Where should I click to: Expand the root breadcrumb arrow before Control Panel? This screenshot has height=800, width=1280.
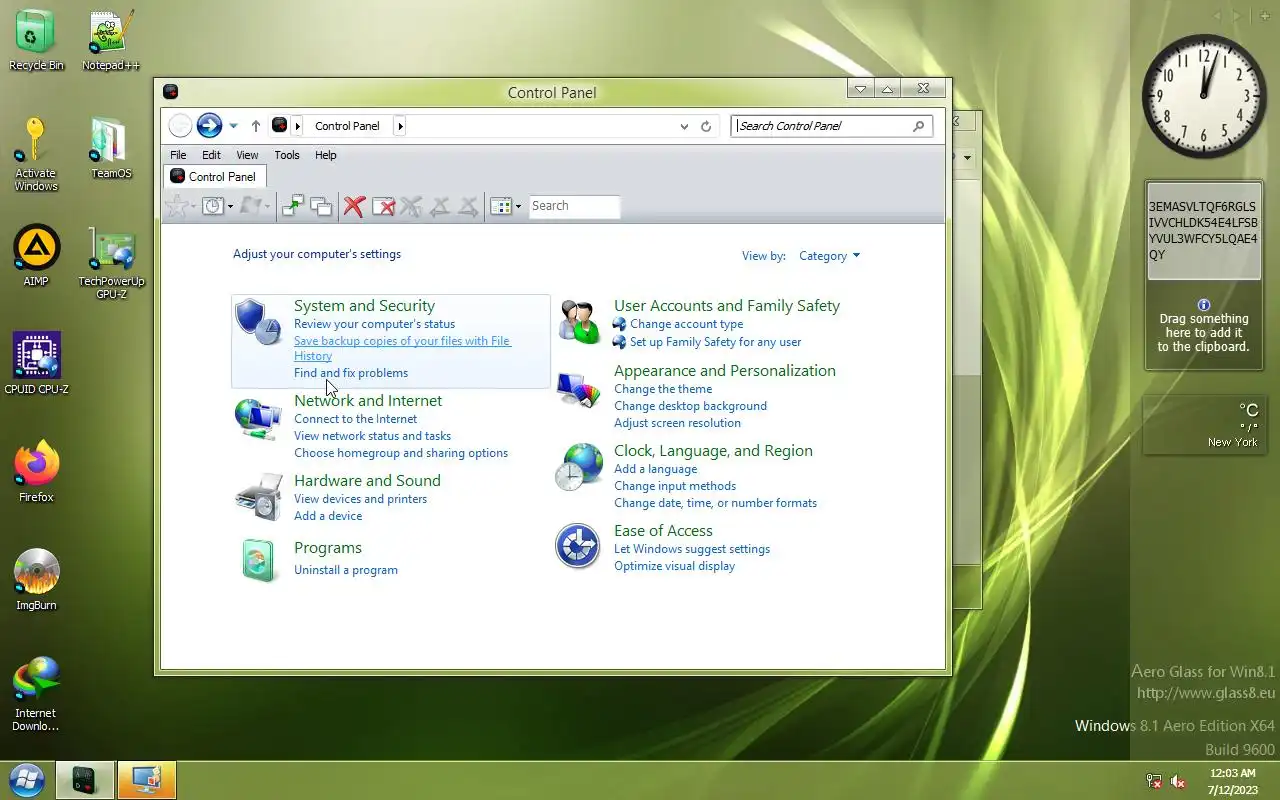pos(297,126)
